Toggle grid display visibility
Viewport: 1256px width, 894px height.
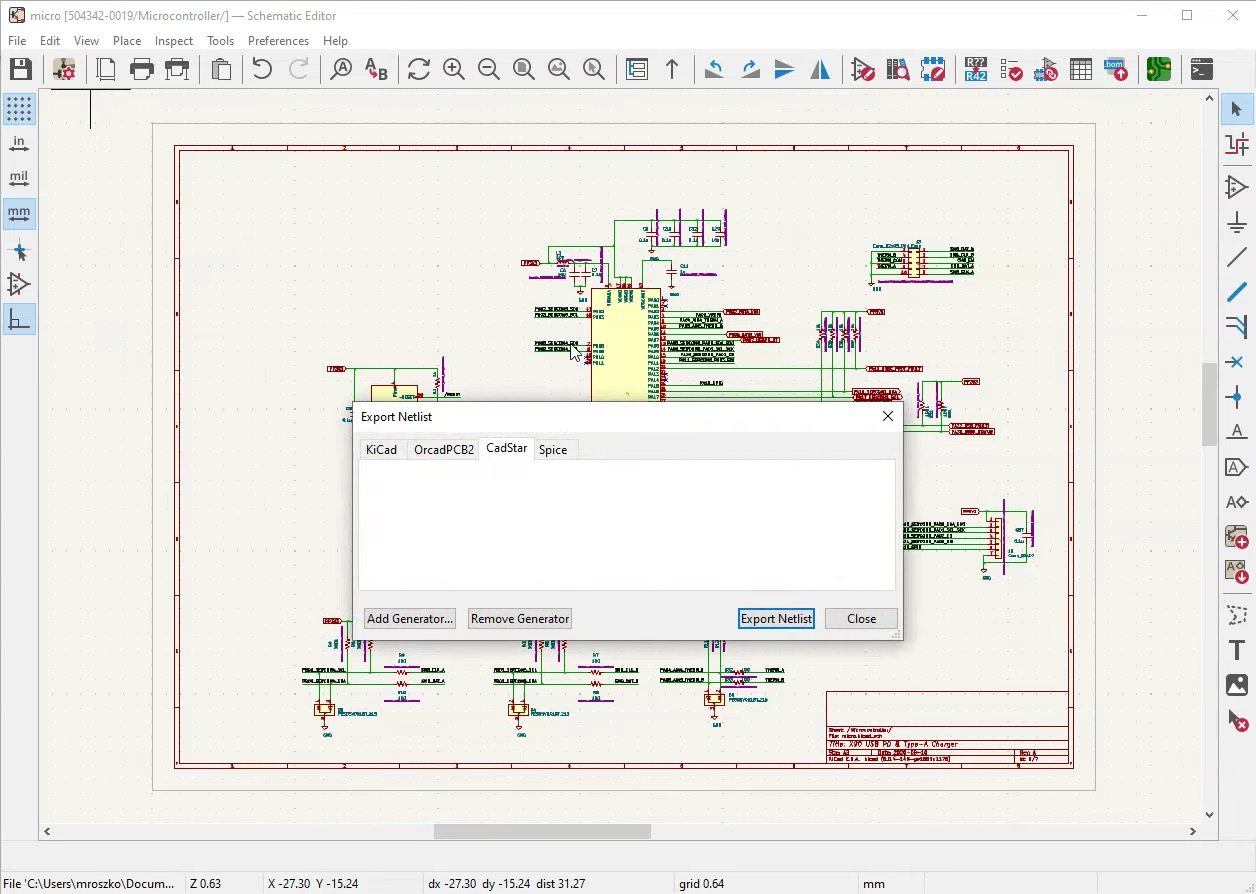click(19, 109)
